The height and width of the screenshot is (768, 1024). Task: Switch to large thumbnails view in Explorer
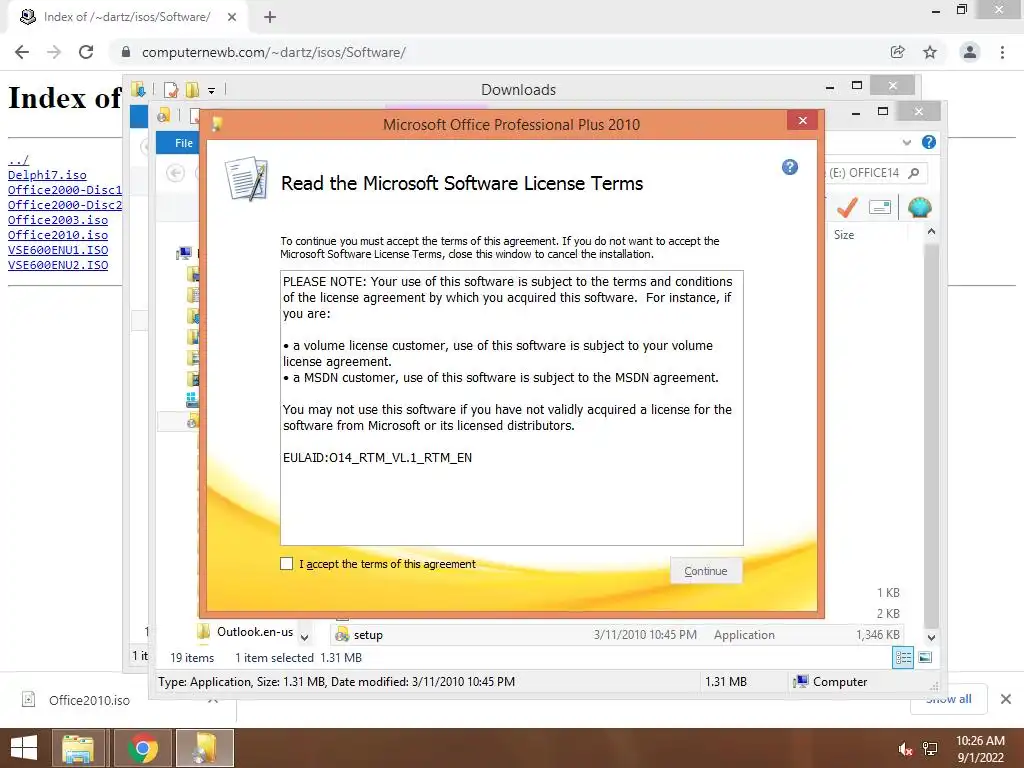(925, 658)
